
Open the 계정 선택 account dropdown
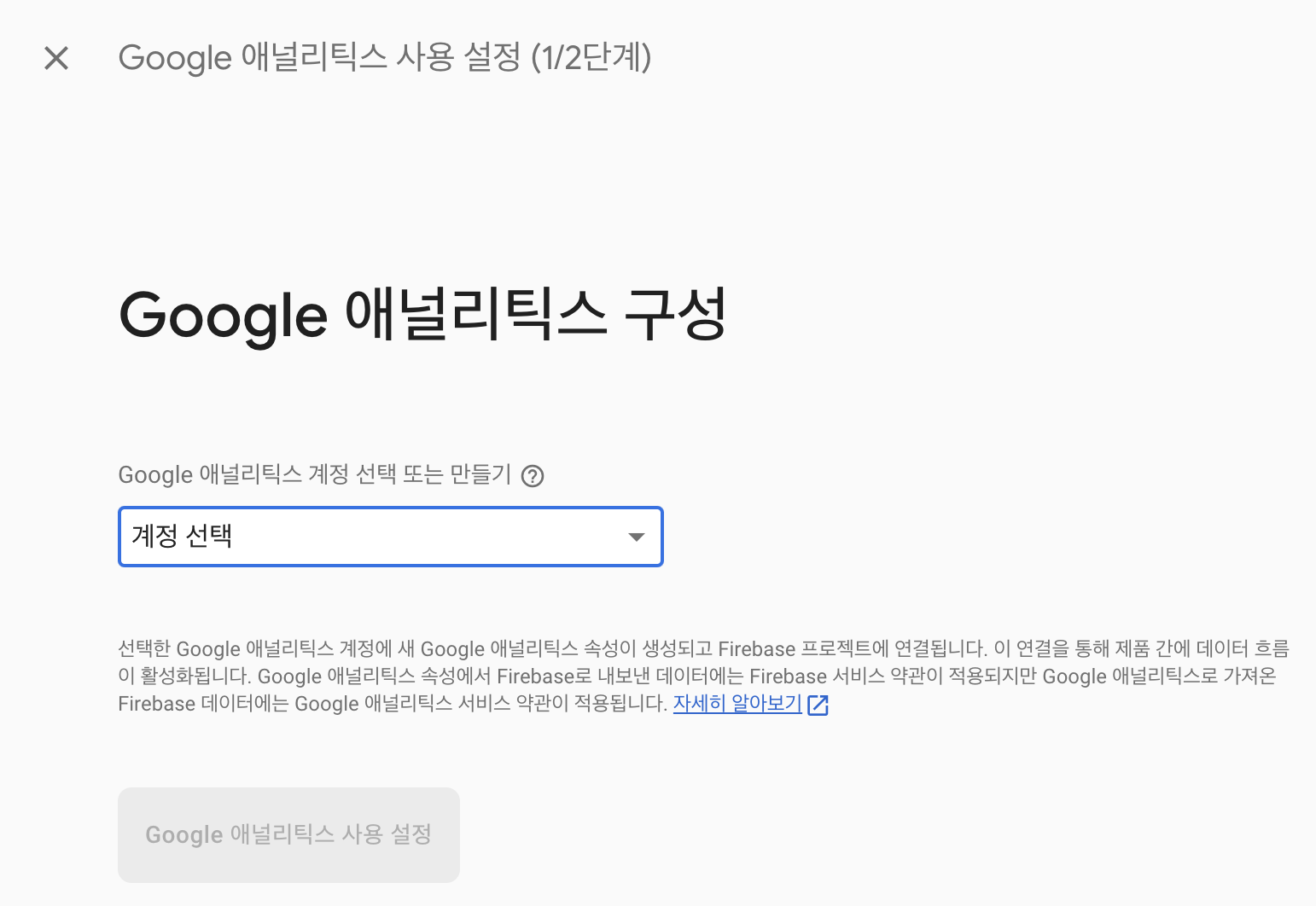click(x=391, y=537)
